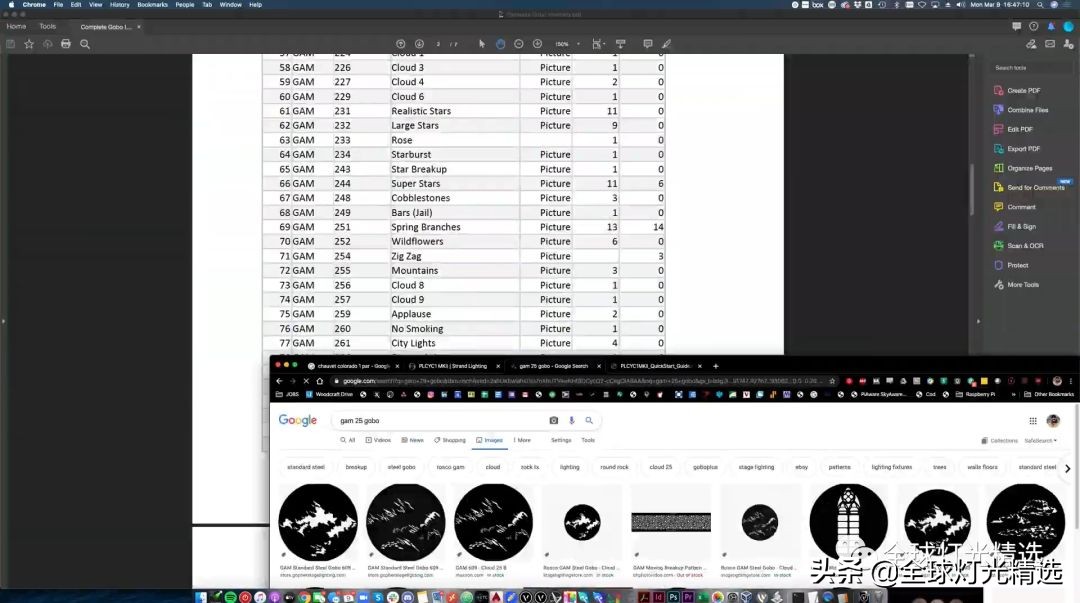The height and width of the screenshot is (603, 1080).
Task: Collapse the right tools pane arrow
Action: (x=978, y=321)
